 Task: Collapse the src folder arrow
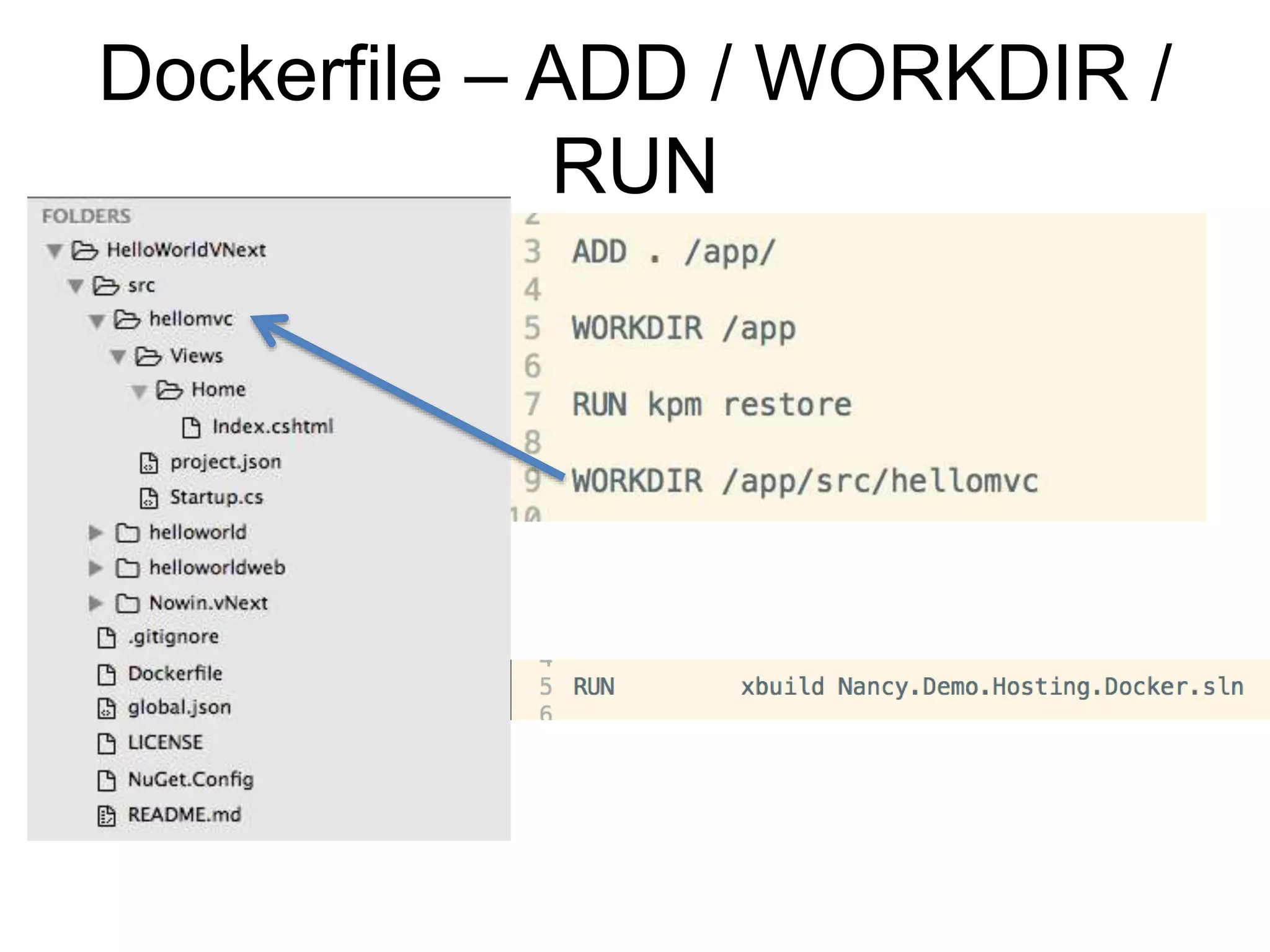[x=76, y=286]
